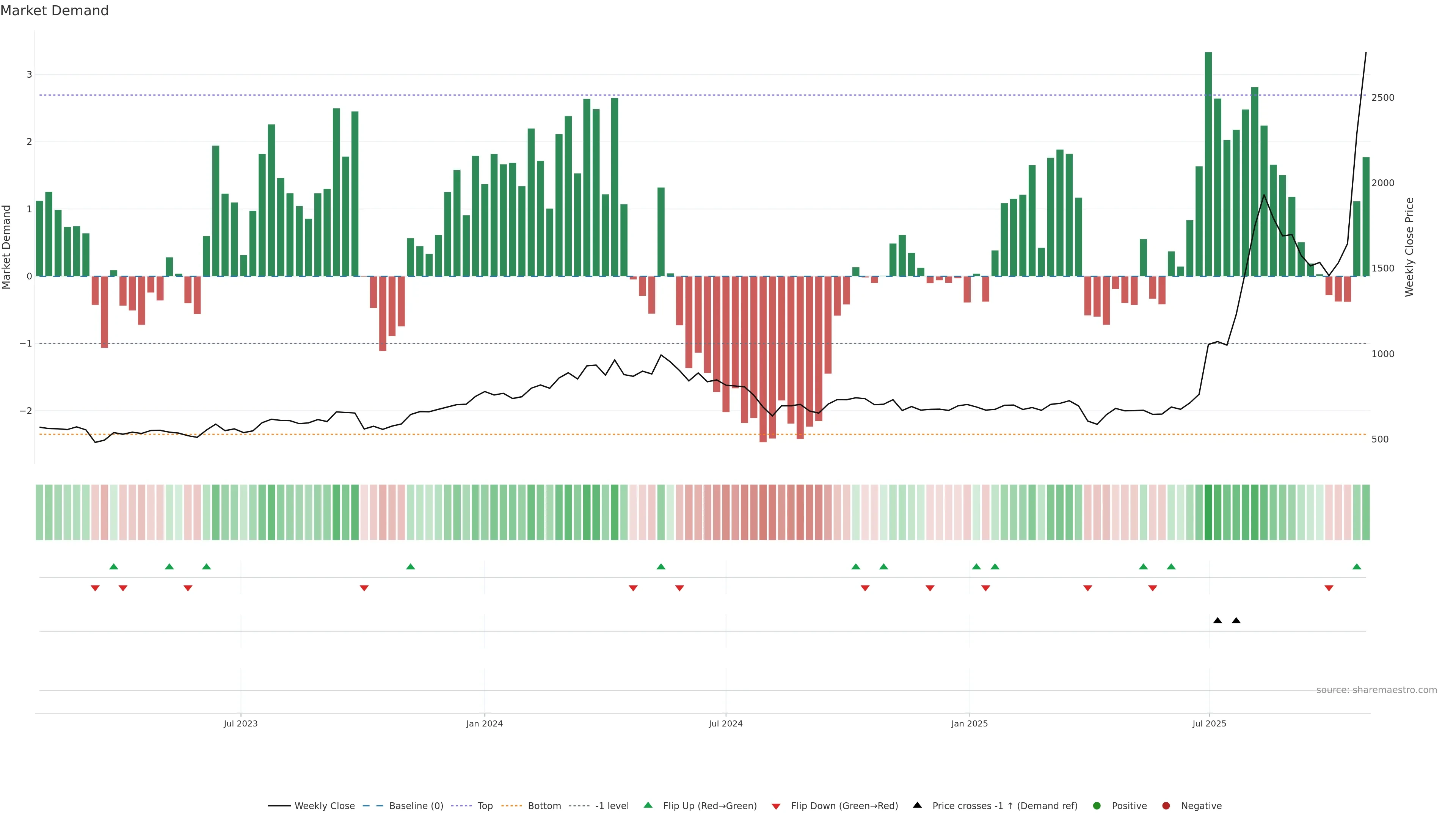1456x819 pixels.
Task: Click the source sharemaestro.com text
Action: tap(1376, 690)
